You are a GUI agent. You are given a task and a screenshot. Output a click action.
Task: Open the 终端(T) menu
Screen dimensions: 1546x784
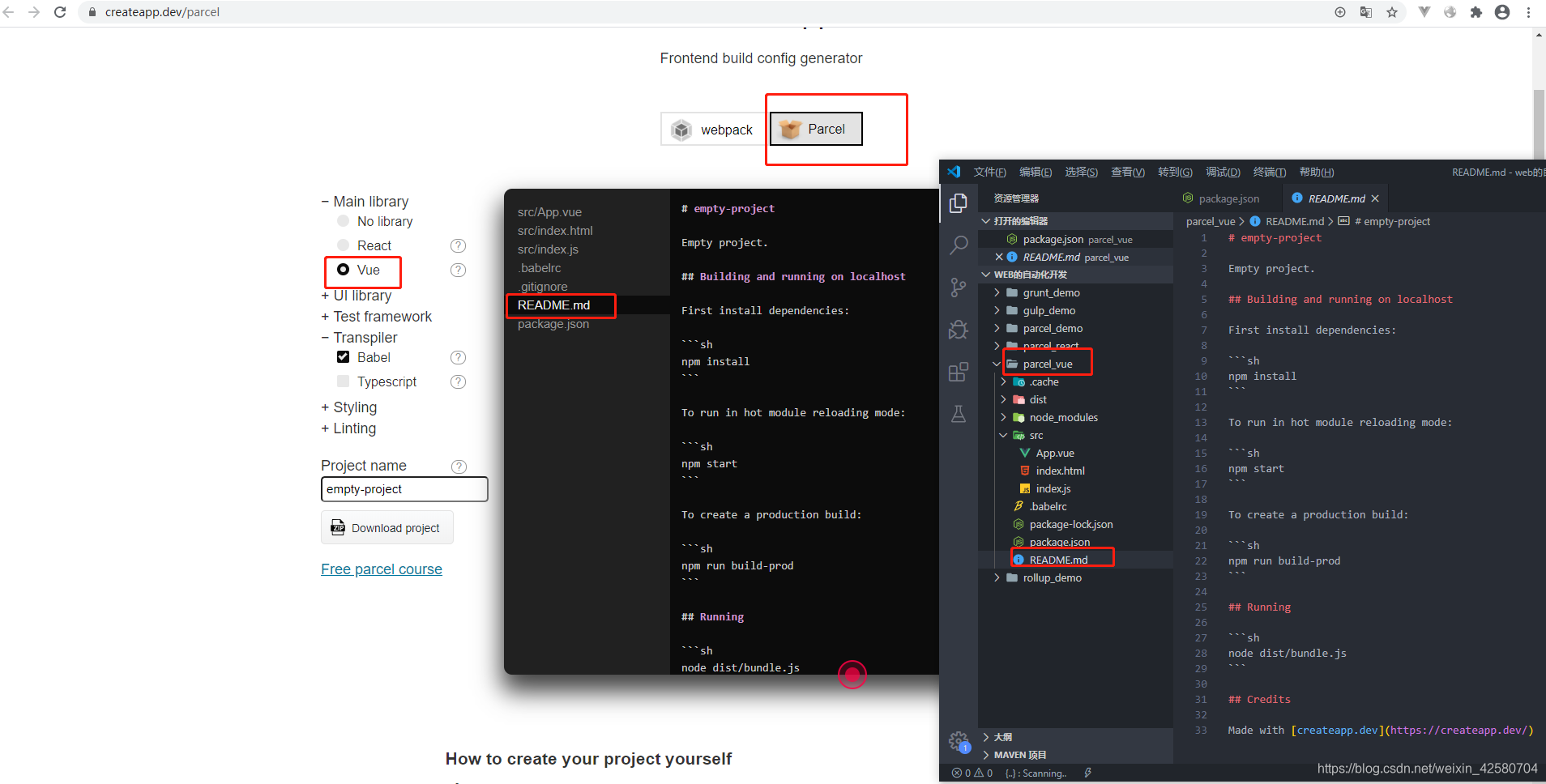[1269, 172]
